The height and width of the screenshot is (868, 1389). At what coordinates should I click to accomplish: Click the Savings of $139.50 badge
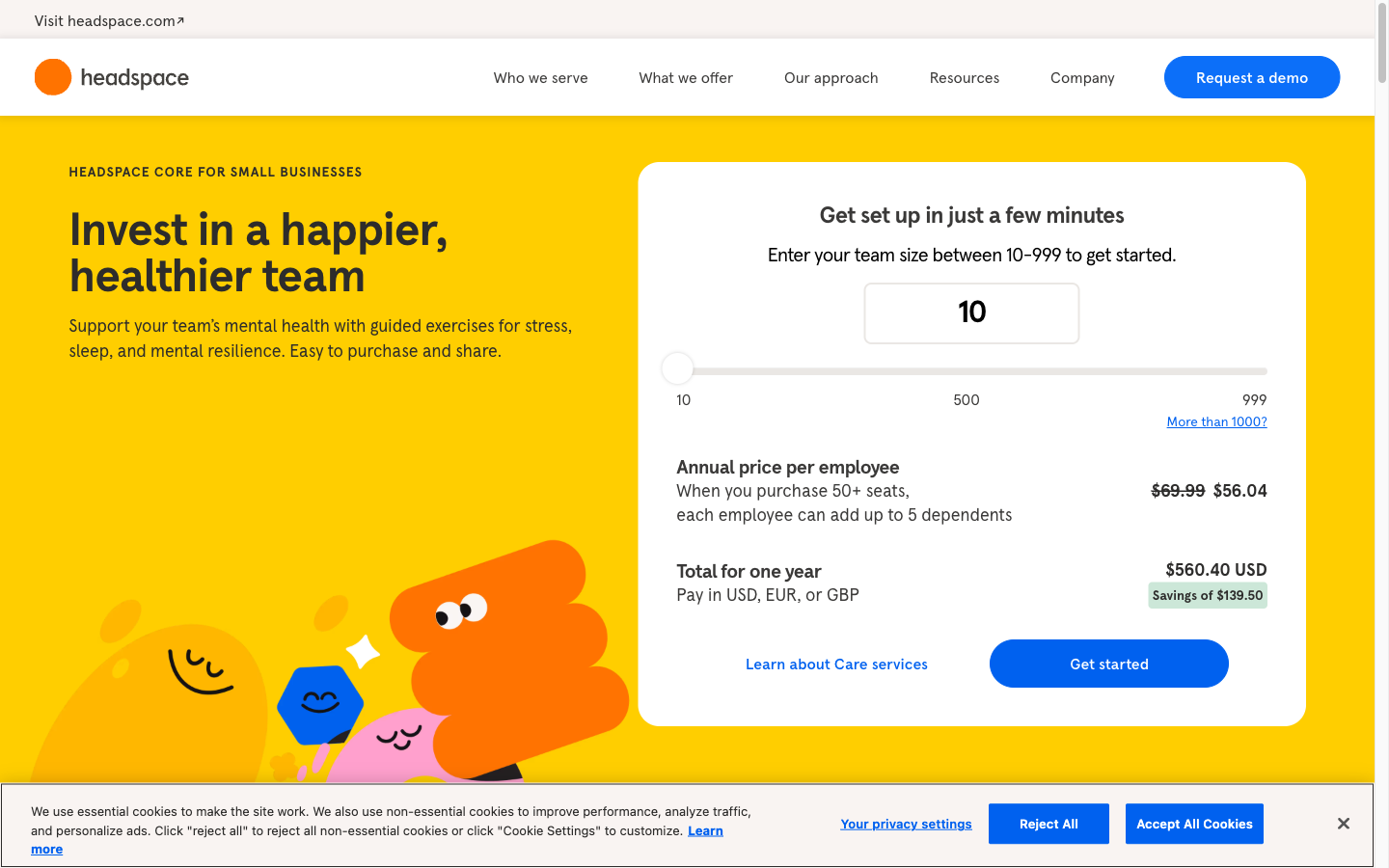[x=1208, y=595]
